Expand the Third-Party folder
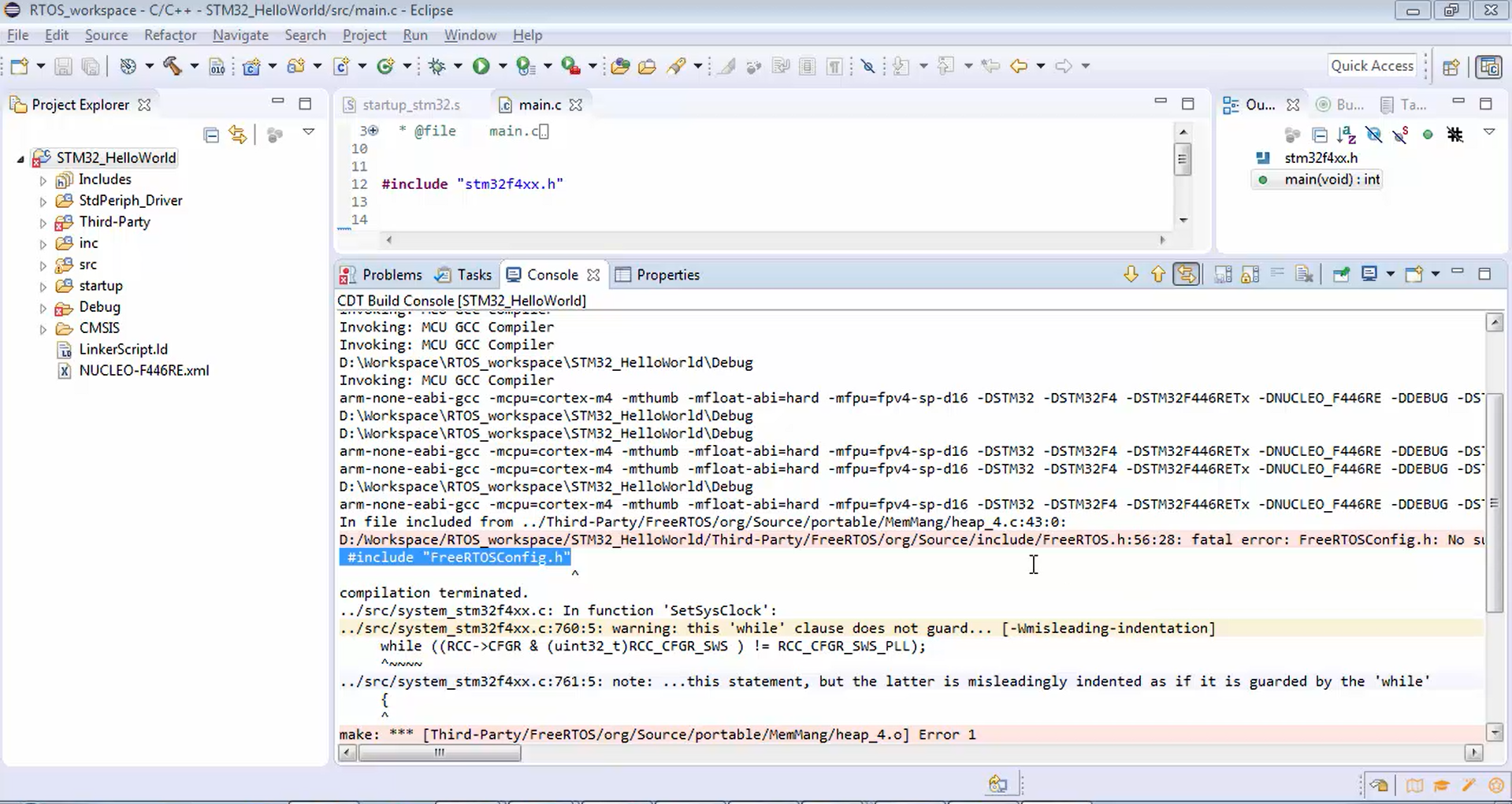Screen dimensions: 1512x804 (43, 223)
